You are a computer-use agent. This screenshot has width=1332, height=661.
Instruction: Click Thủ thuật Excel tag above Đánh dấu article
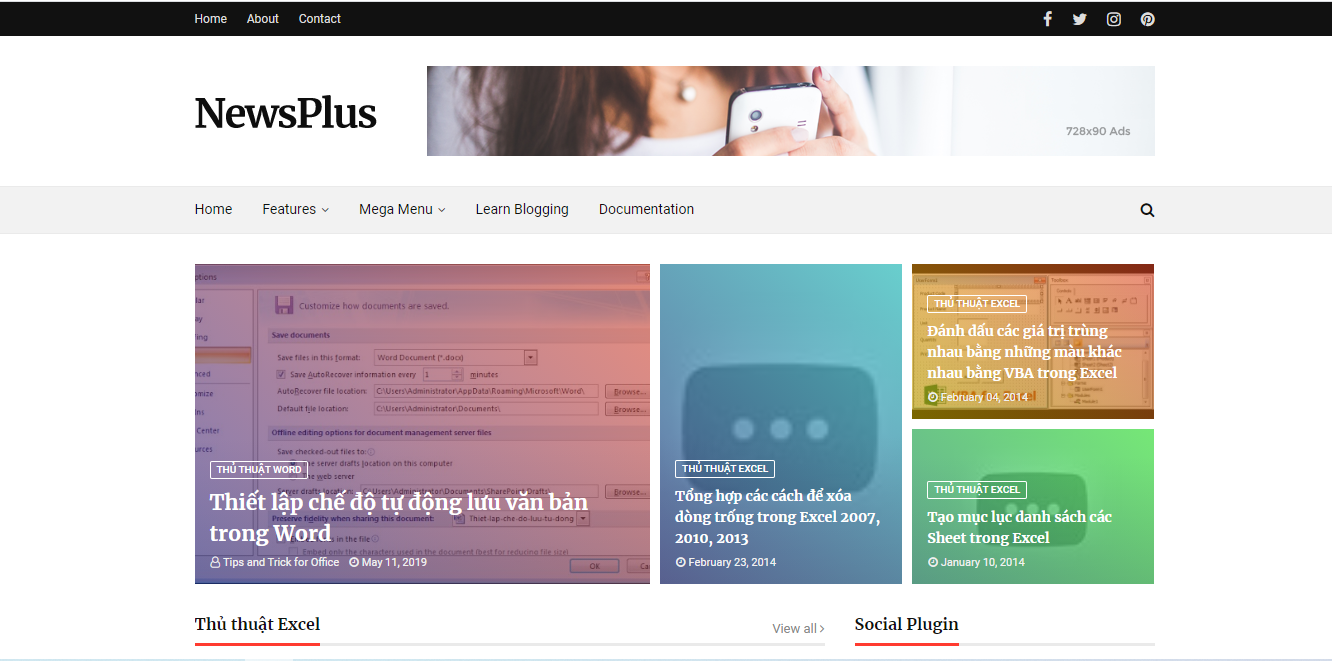[977, 304]
